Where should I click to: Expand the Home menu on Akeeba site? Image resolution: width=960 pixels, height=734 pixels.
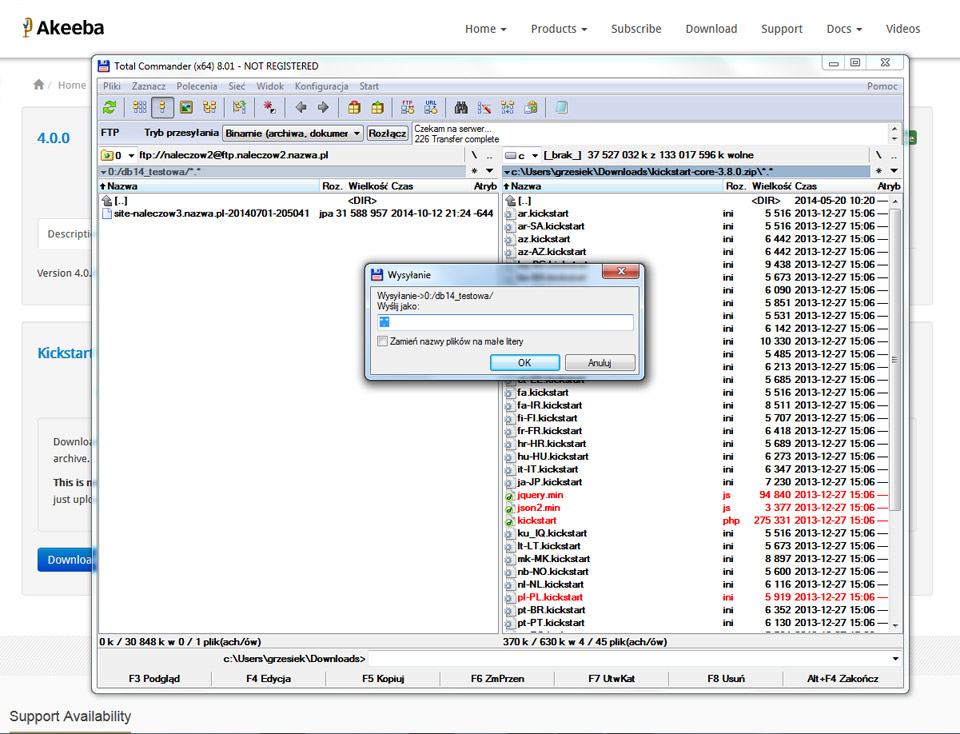(x=486, y=29)
